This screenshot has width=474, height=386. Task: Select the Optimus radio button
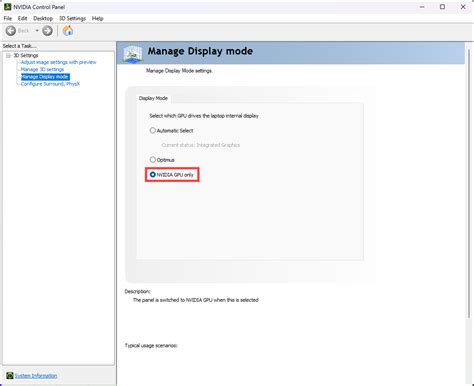tap(153, 160)
